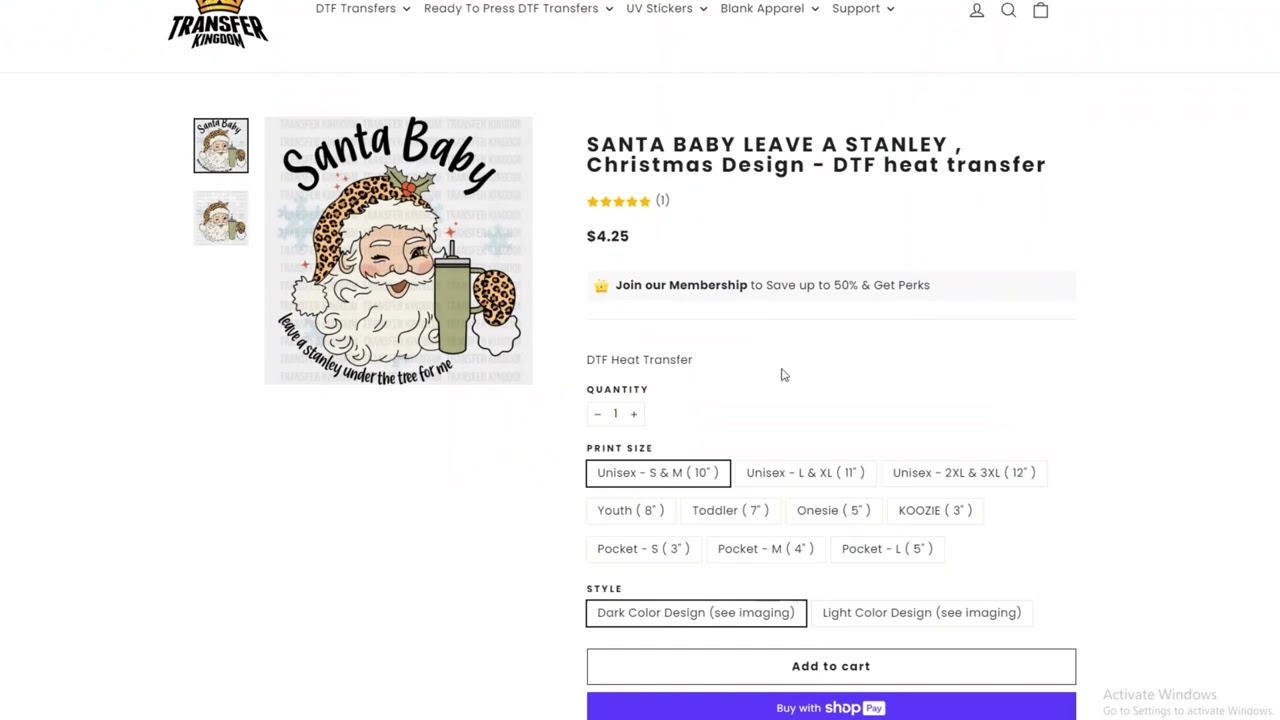1280x720 pixels.
Task: Open the Blank Apparel dropdown
Action: (769, 9)
